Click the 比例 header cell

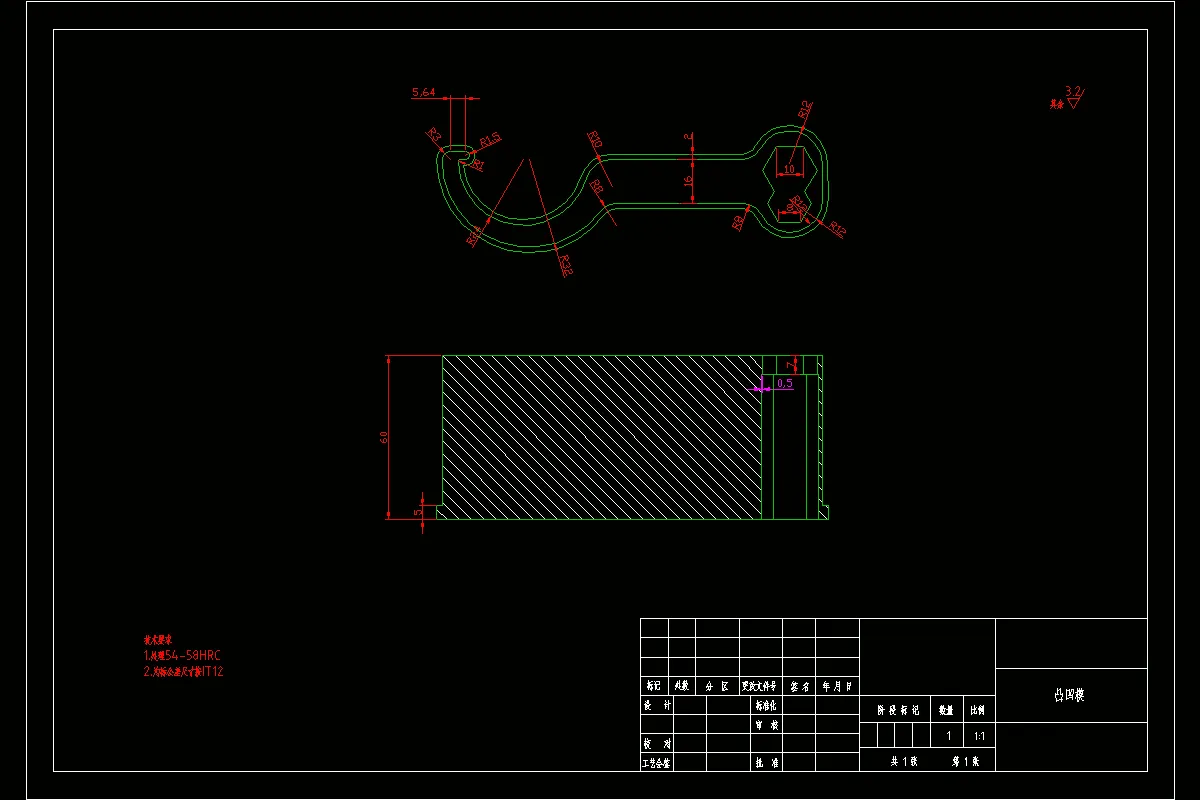(x=979, y=710)
